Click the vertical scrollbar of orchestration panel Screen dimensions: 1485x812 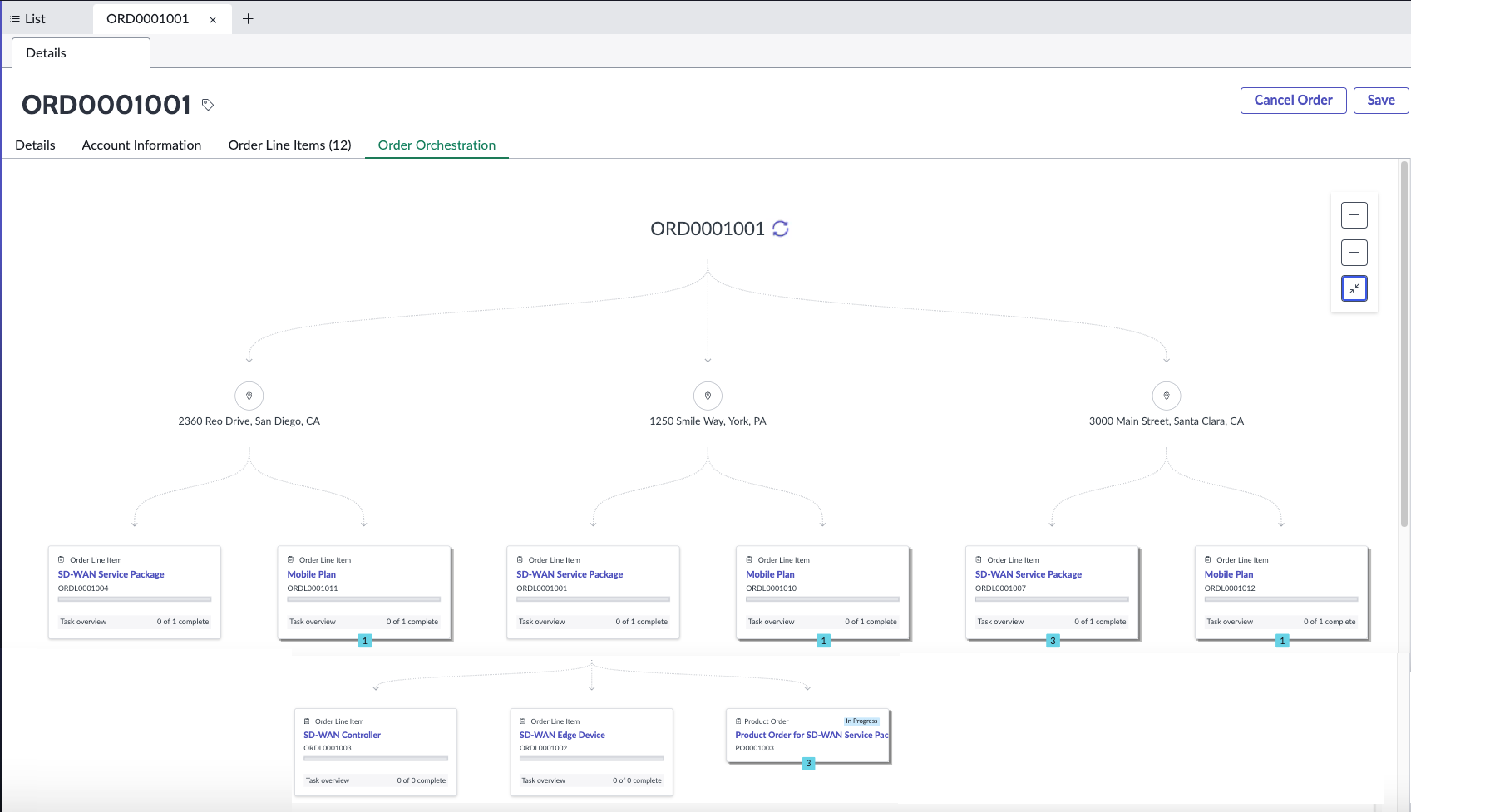coord(1404,344)
